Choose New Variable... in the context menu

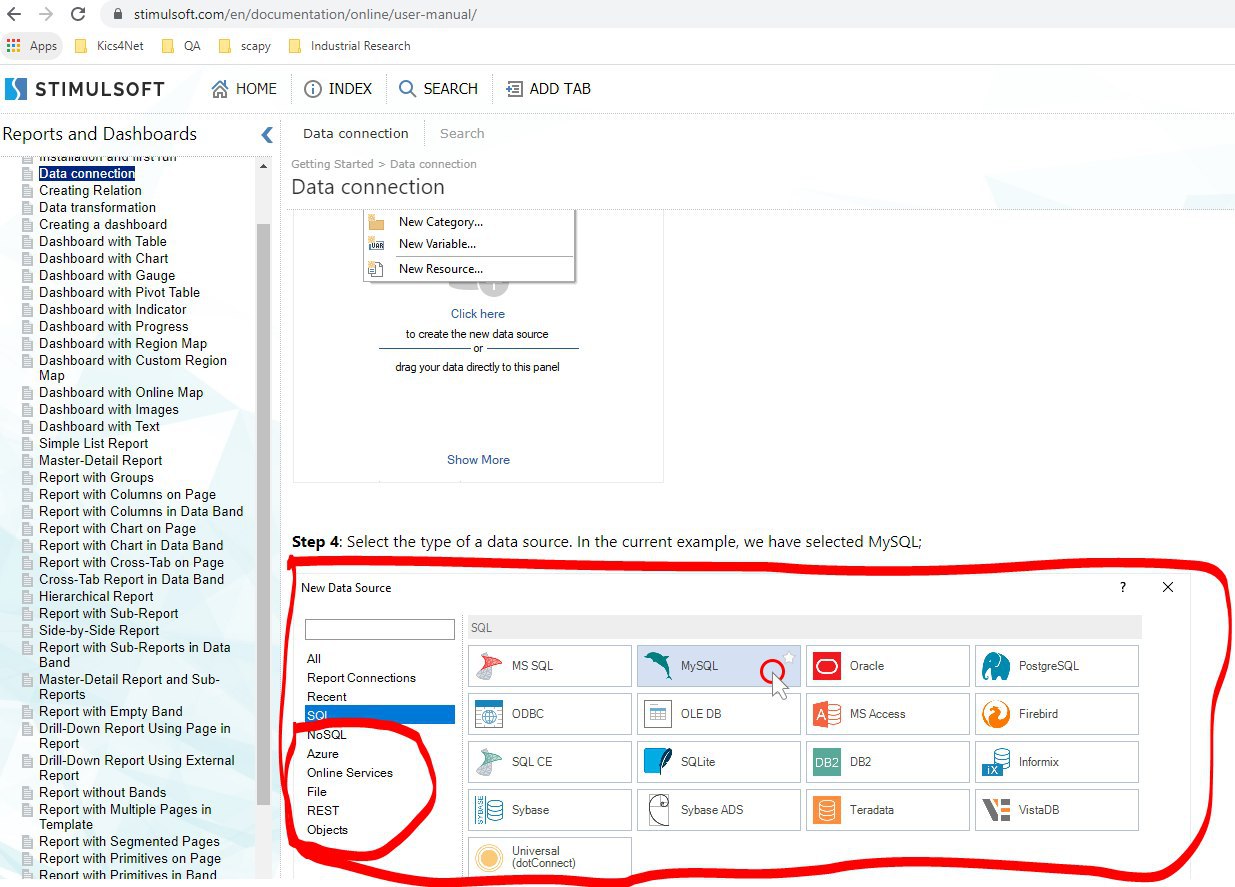pos(437,244)
